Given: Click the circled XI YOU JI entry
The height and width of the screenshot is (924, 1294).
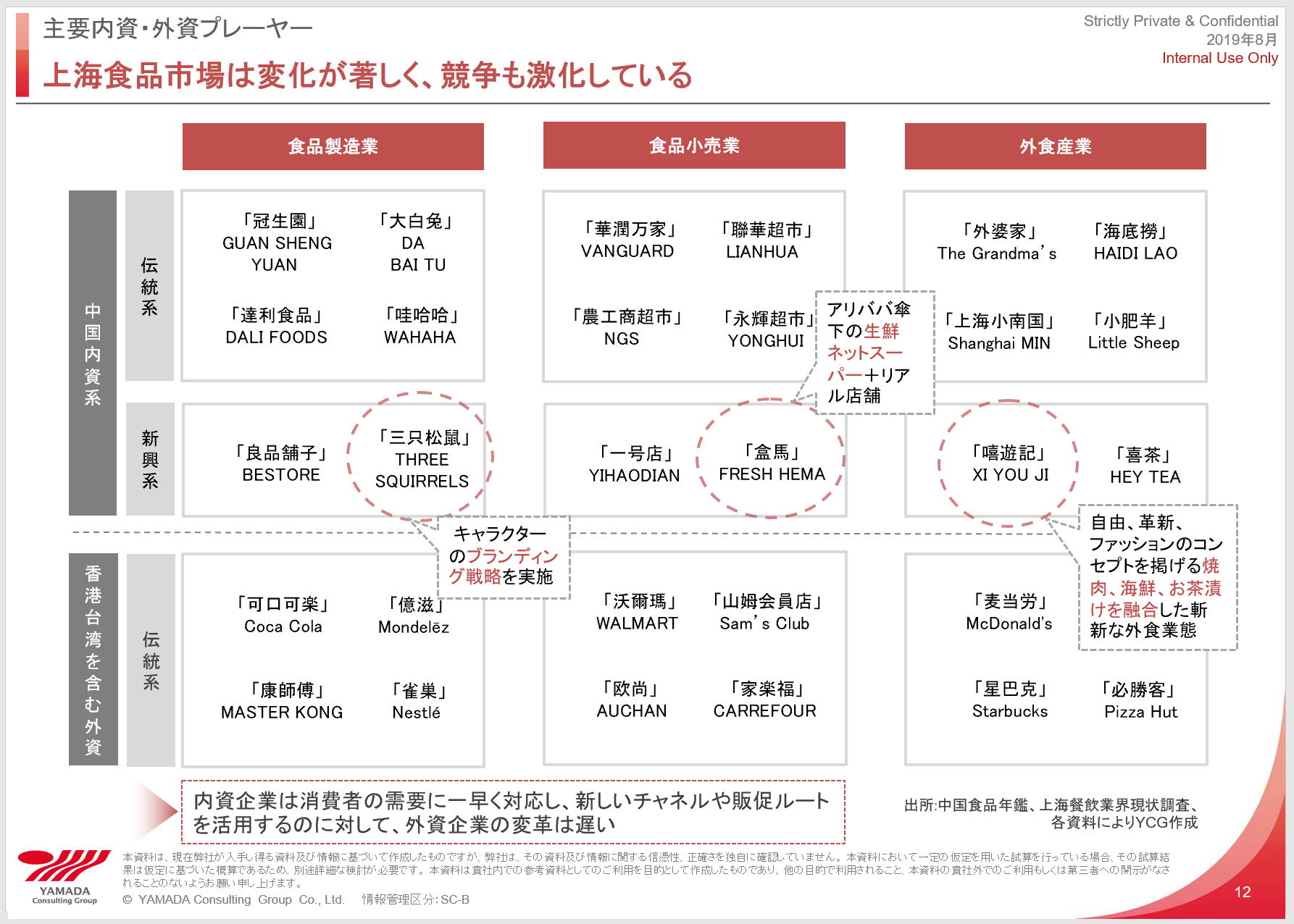Looking at the screenshot, I should (x=1009, y=463).
